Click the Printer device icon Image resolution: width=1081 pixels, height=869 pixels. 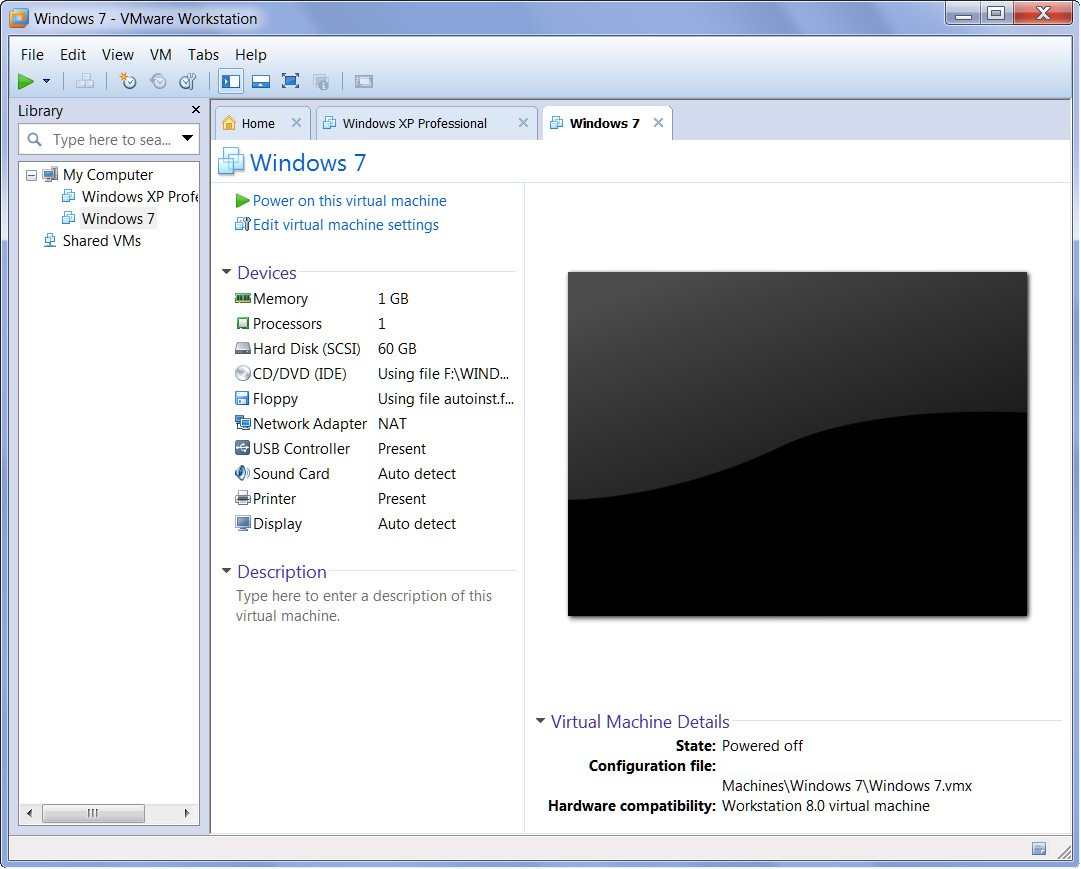pyautogui.click(x=243, y=498)
